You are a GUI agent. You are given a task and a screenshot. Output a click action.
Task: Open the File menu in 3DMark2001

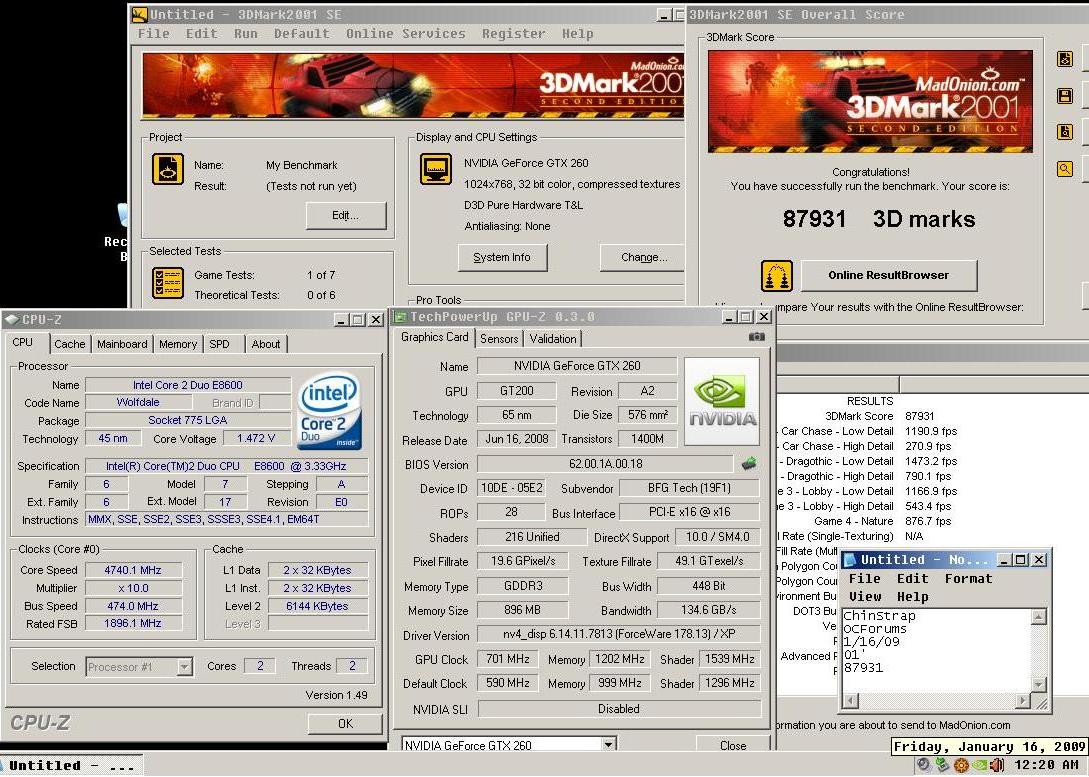(x=153, y=33)
